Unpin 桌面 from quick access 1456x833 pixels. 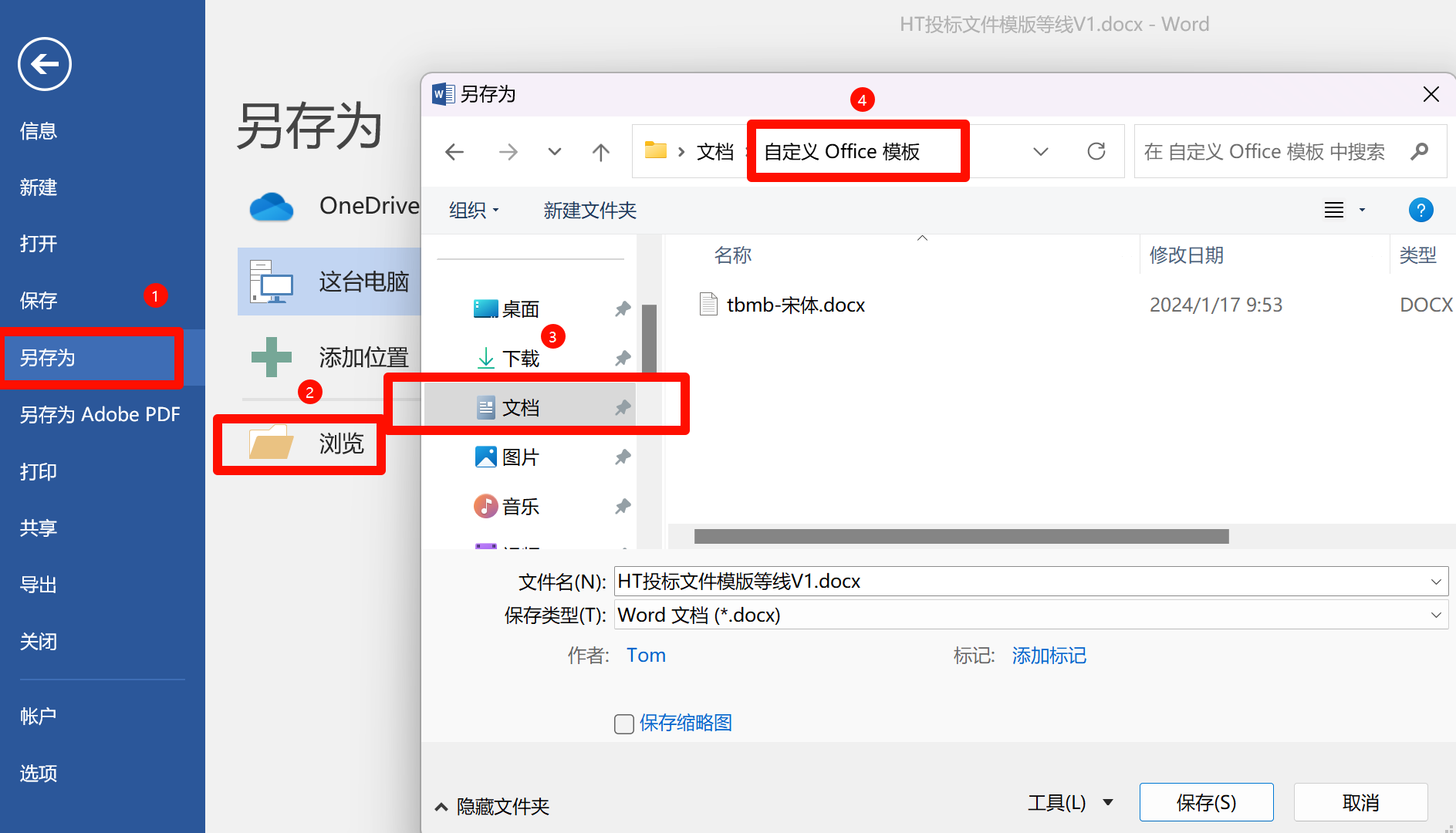[623, 309]
